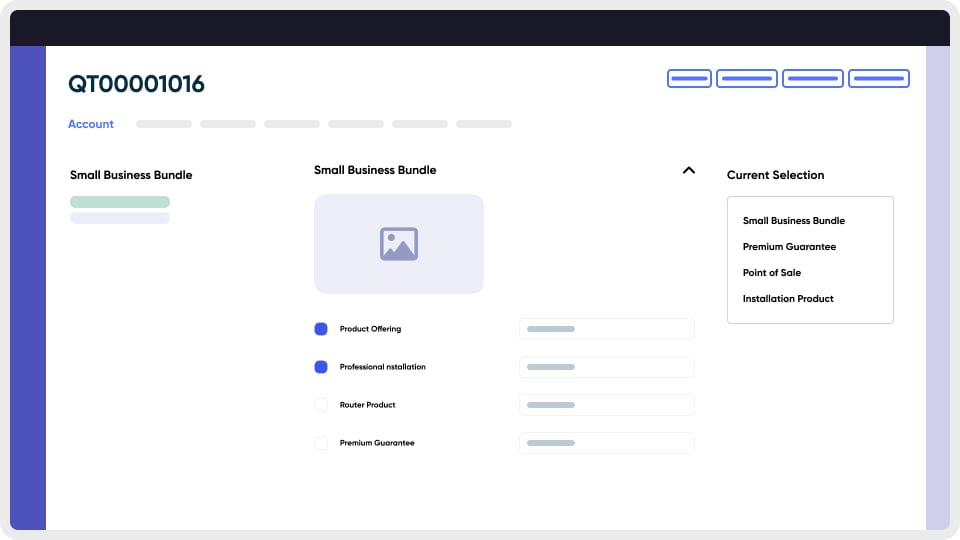Select Installation Product in Current Selection
The width and height of the screenshot is (960, 540).
tap(788, 299)
